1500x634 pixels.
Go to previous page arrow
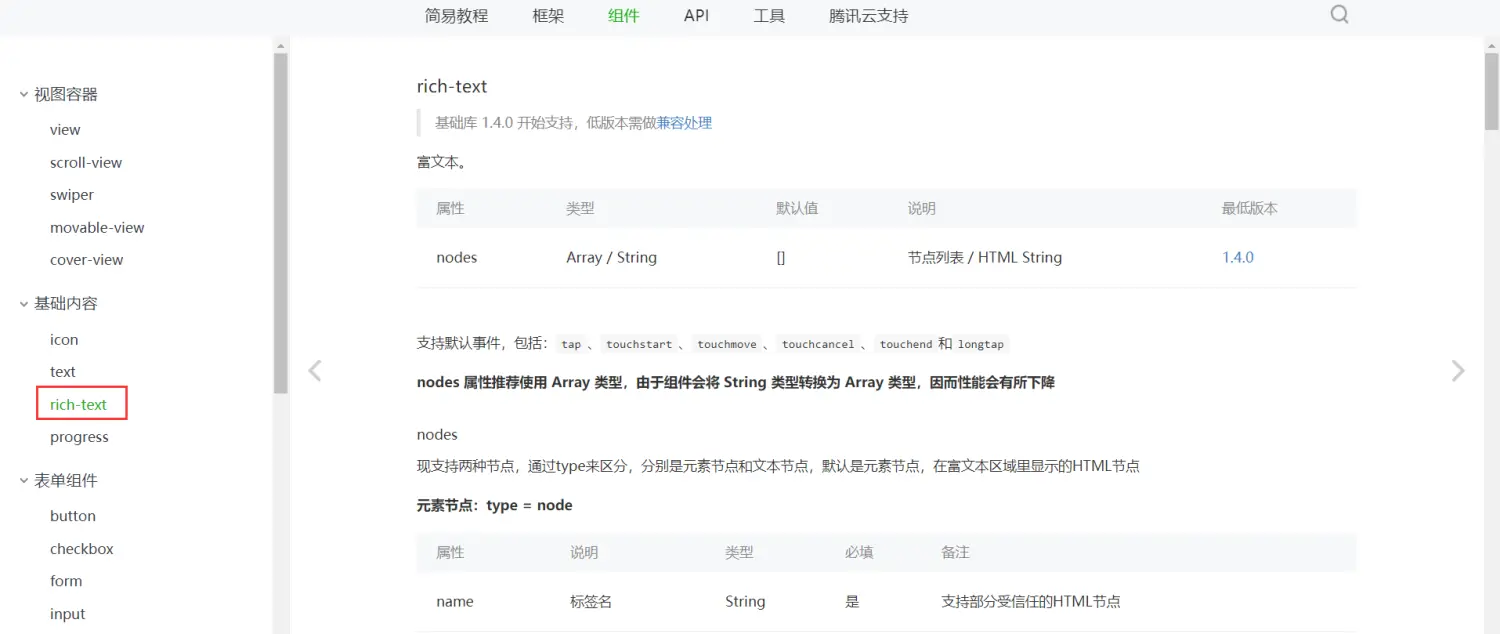coord(315,371)
